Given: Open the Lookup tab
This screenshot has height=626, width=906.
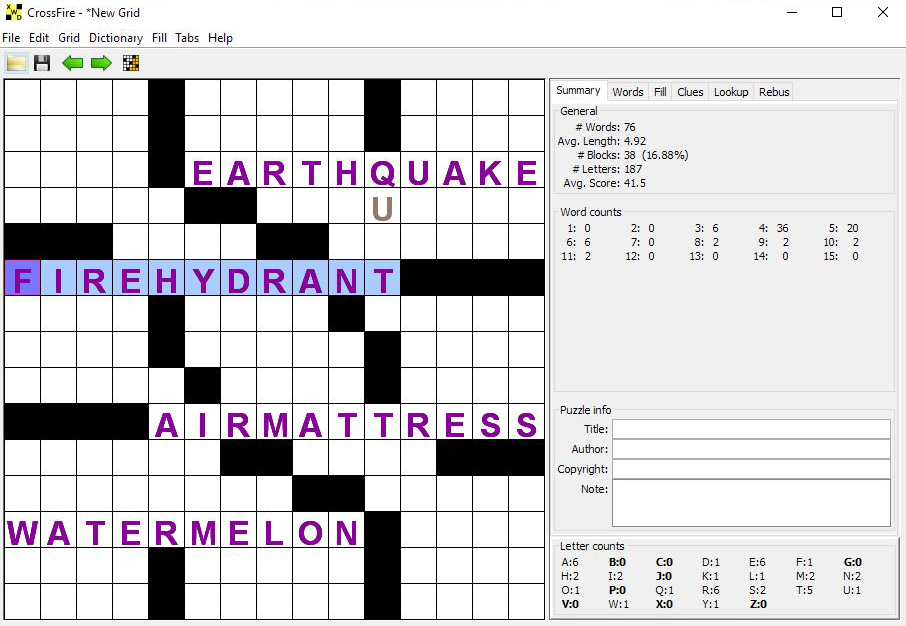Looking at the screenshot, I should (731, 92).
